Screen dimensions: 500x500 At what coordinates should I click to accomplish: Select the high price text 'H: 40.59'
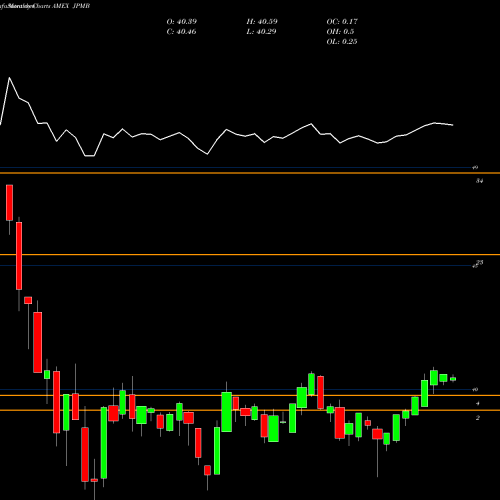pos(262,22)
